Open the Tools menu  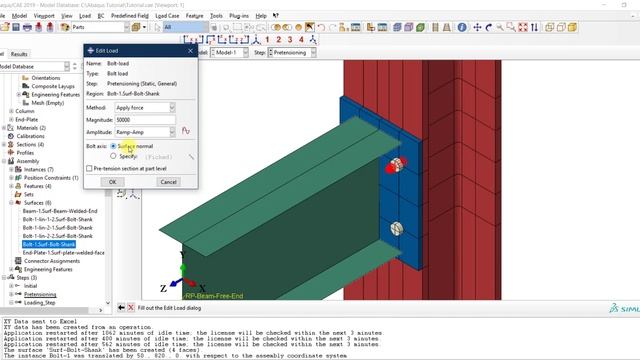tap(216, 16)
